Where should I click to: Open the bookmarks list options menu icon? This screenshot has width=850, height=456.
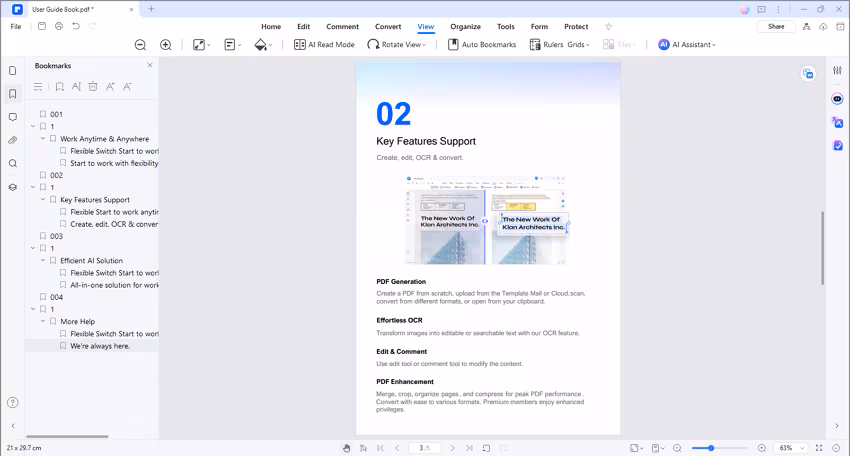[x=38, y=87]
